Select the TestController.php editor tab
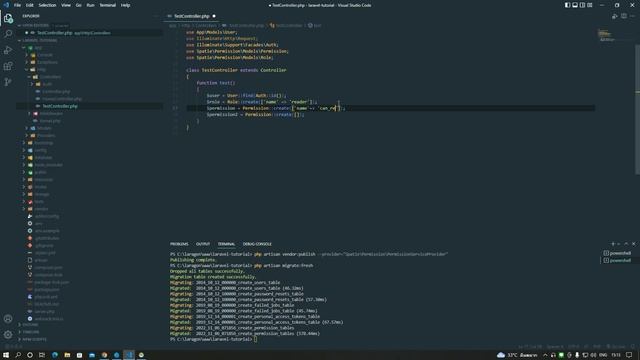The image size is (640, 360). tap(191, 16)
